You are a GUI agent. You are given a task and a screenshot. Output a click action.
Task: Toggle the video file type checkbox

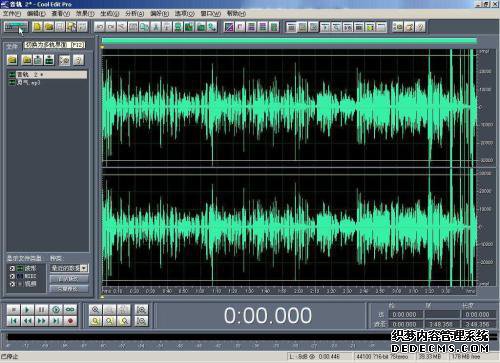point(12,284)
